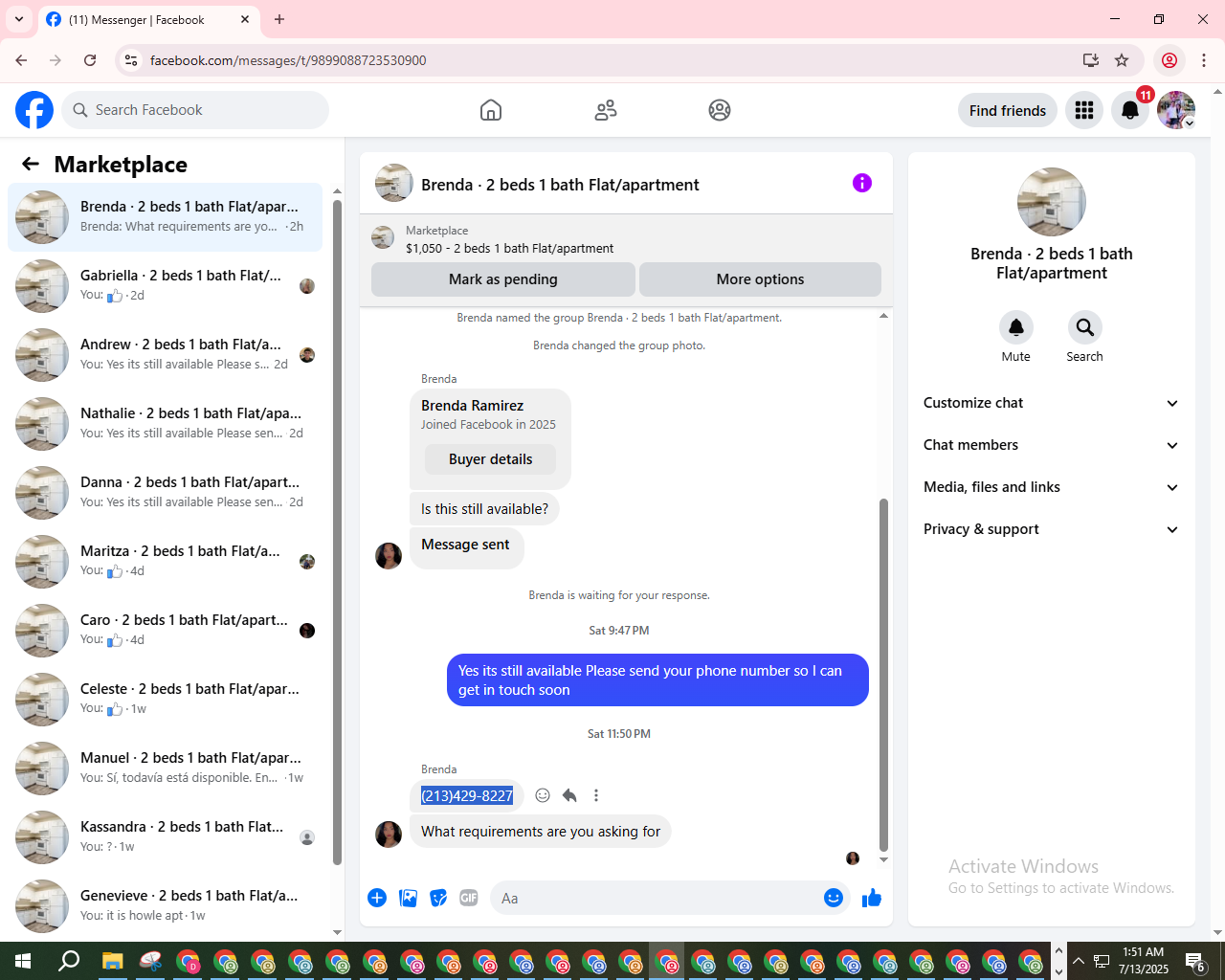Click the 'Is this still available?' message
Viewport: 1225px width, 980px height.
(484, 509)
